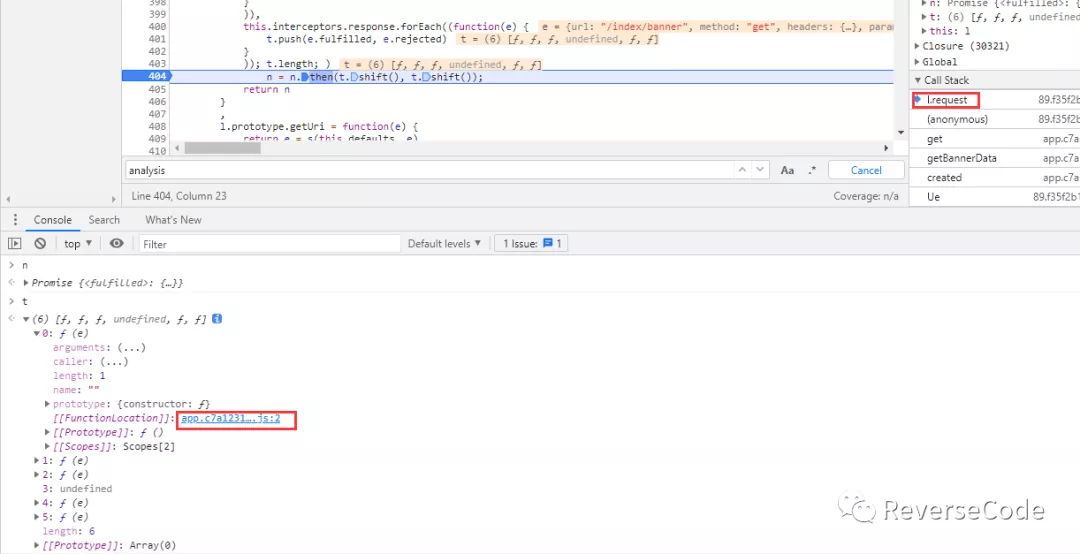This screenshot has width=1080, height=554.
Task: Click the issue message icon
Action: [x=548, y=243]
